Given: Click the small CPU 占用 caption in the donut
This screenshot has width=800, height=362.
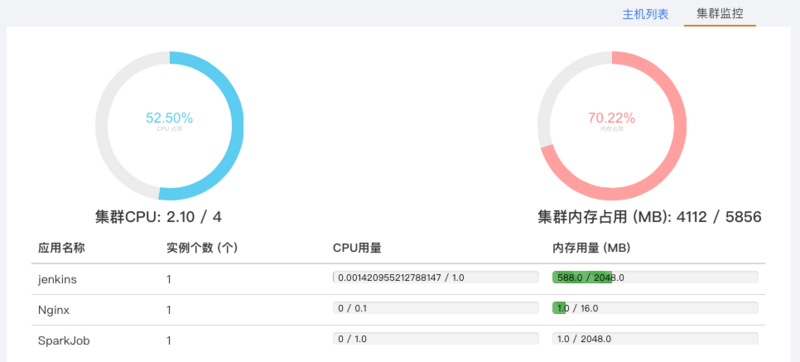Looking at the screenshot, I should coord(169,130).
